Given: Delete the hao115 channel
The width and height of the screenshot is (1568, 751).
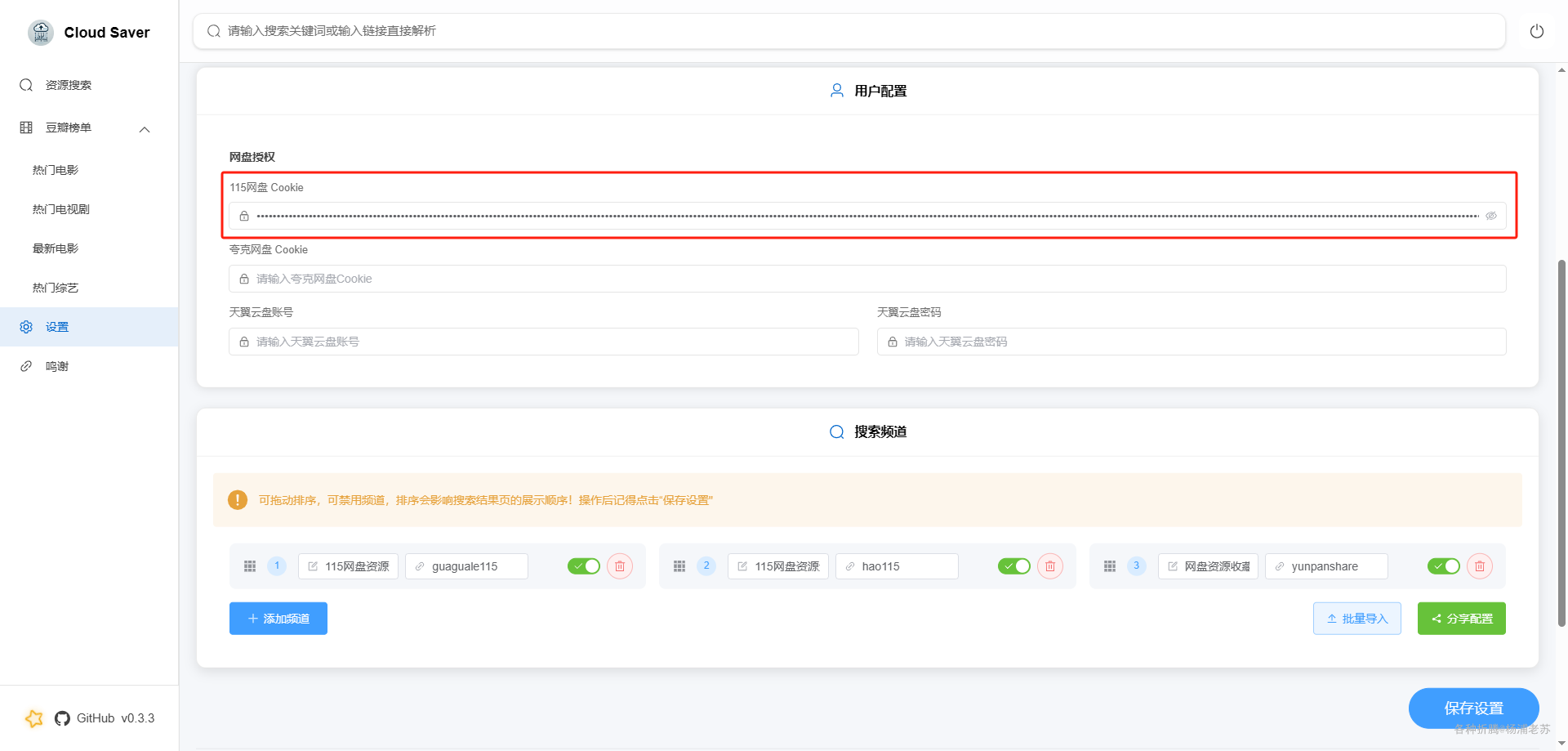Looking at the screenshot, I should click(1050, 566).
